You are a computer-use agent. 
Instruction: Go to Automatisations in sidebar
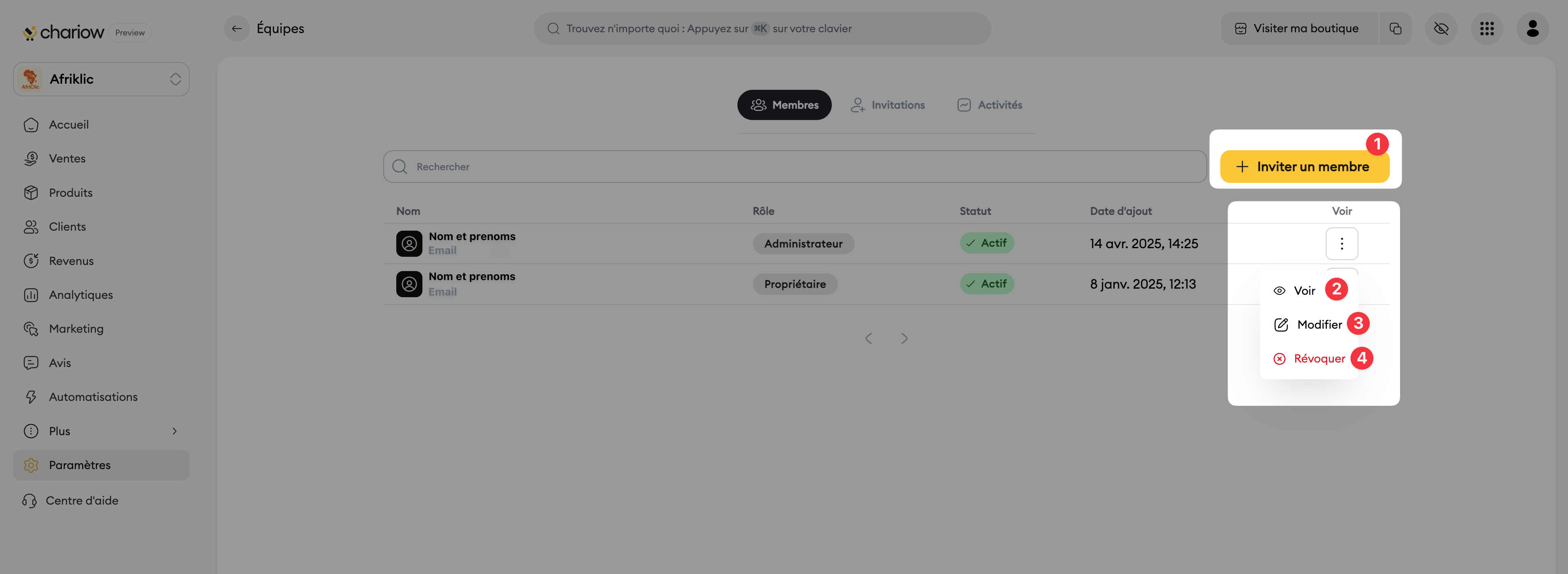[x=92, y=397]
